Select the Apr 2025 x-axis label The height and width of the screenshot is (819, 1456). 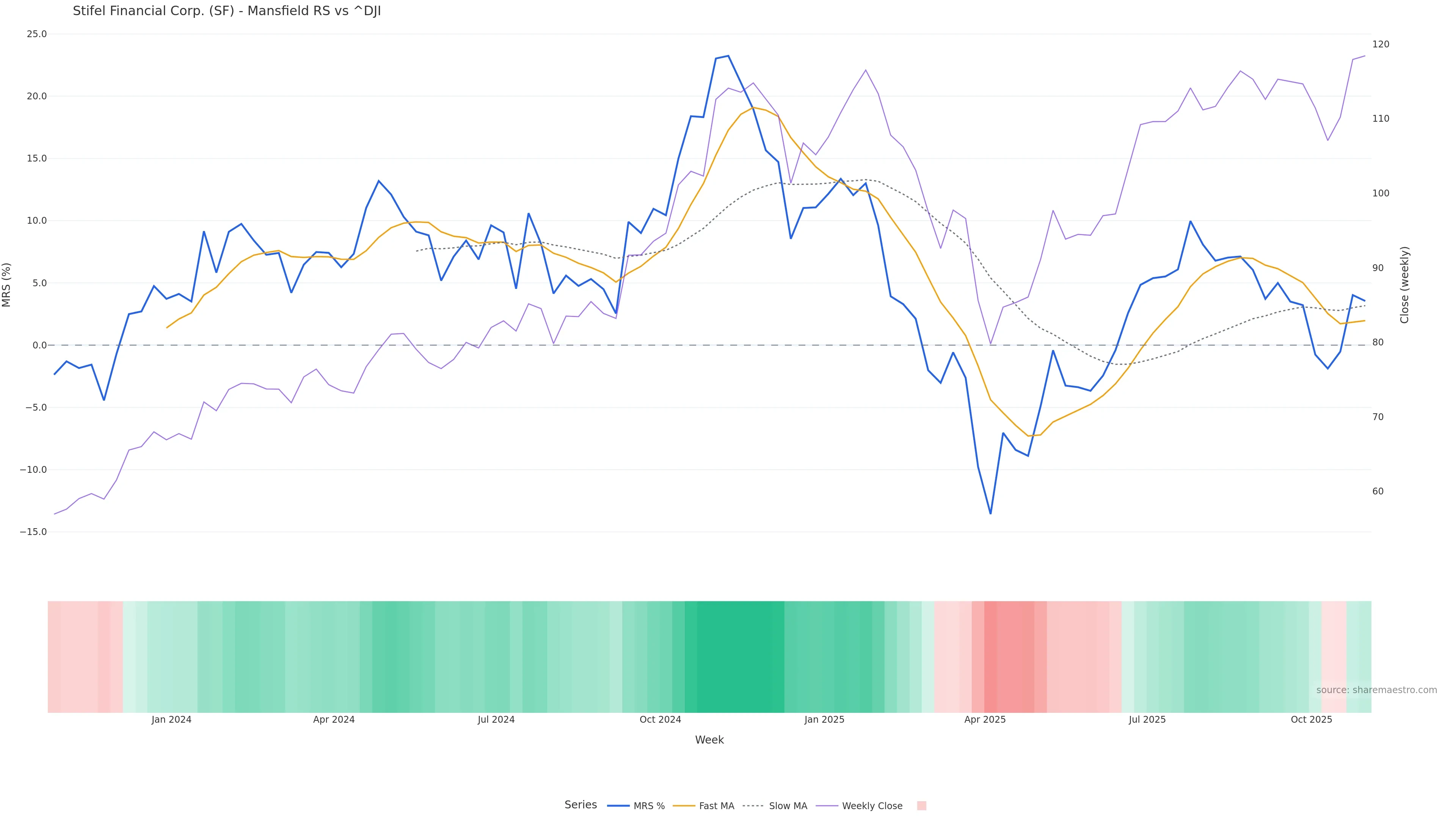[985, 720]
